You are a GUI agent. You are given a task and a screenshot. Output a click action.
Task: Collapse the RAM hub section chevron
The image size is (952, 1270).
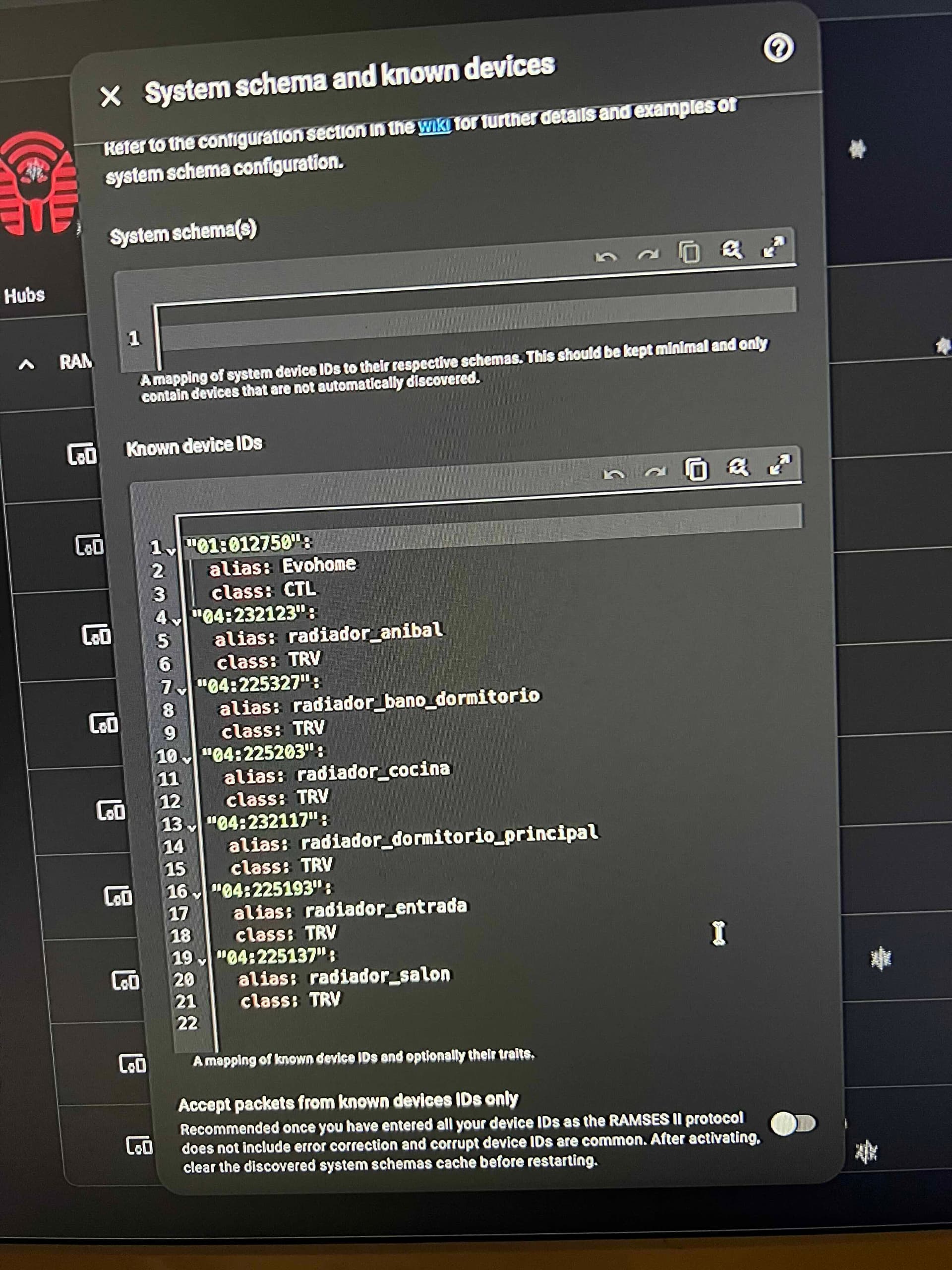click(26, 364)
